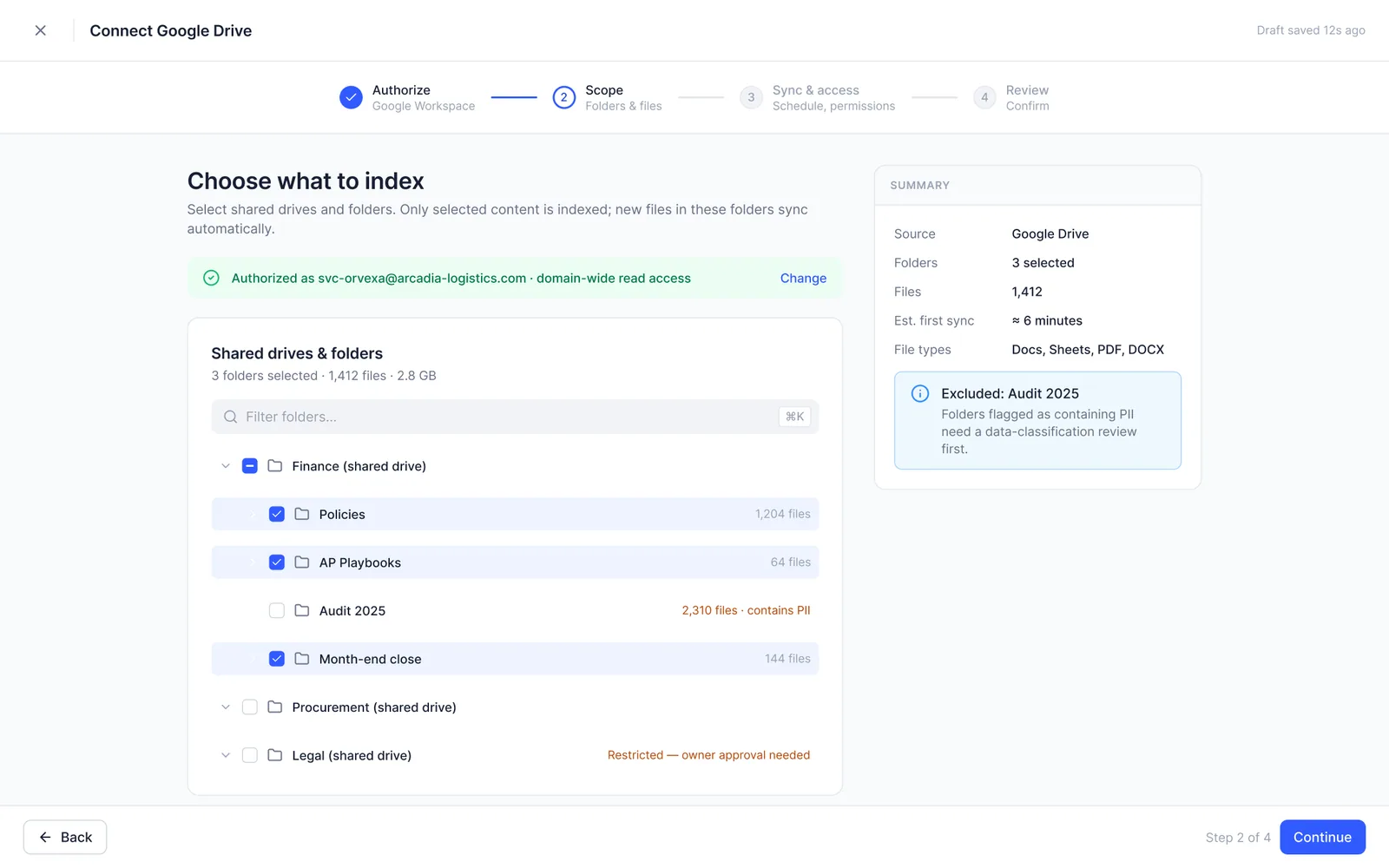Screen dimensions: 1389x868
Task: Click the info icon in Excluded notice
Action: (x=920, y=393)
